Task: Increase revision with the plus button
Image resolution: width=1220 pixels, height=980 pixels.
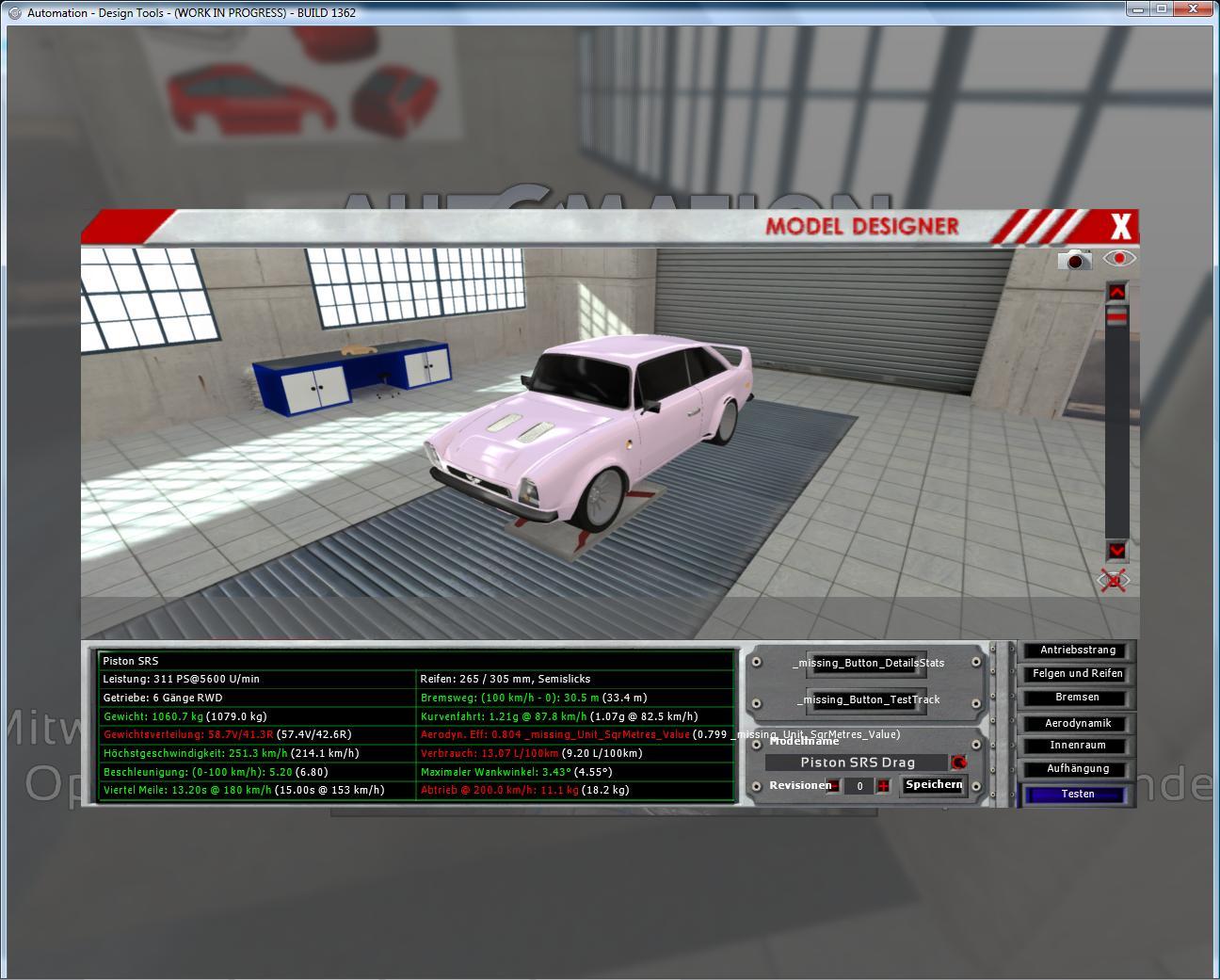Action: pos(883,786)
